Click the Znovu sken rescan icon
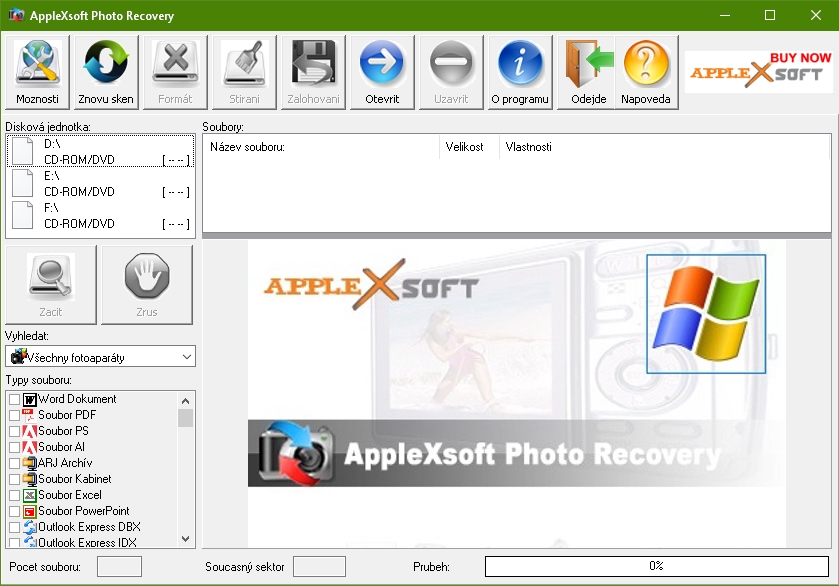 [106, 72]
